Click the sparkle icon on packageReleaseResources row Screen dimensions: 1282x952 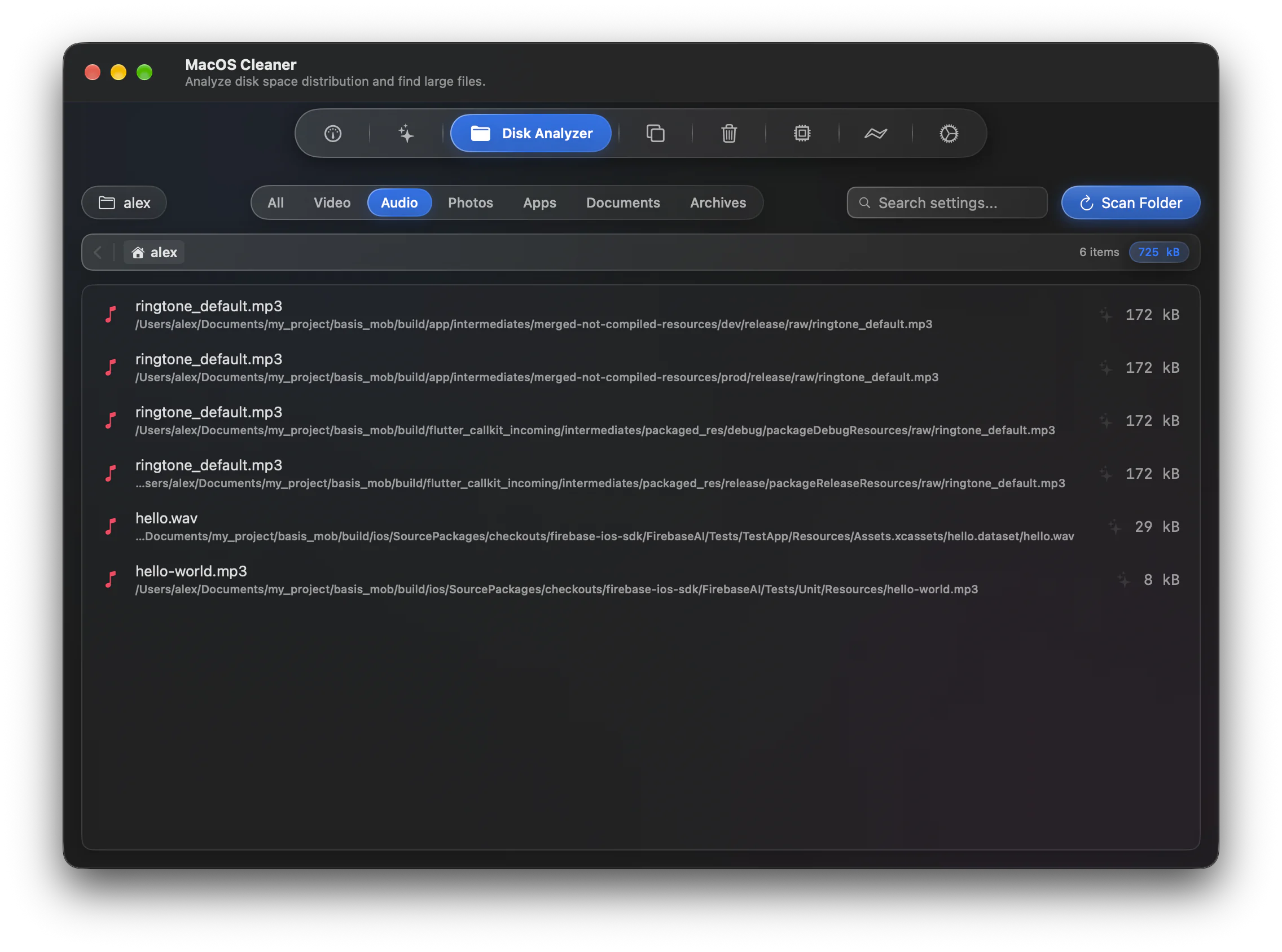(1105, 474)
